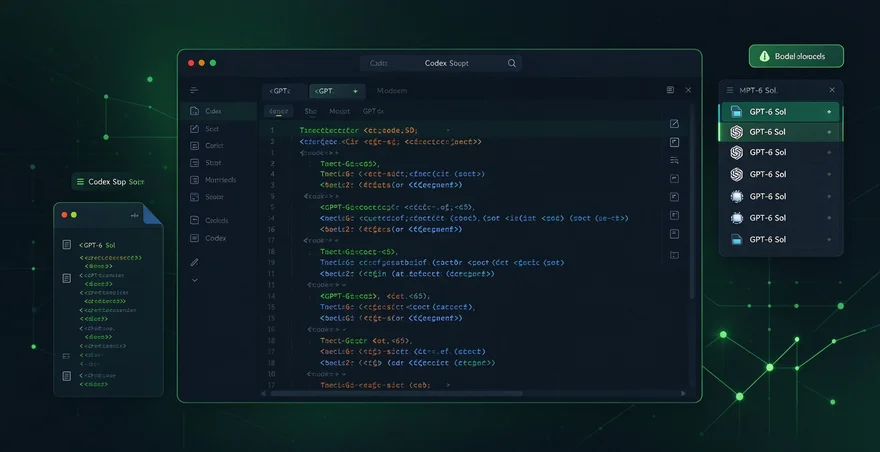This screenshot has width=880, height=452.
Task: Click the blue file icon on the last GPT-6 Sol row
Action: pyautogui.click(x=737, y=240)
